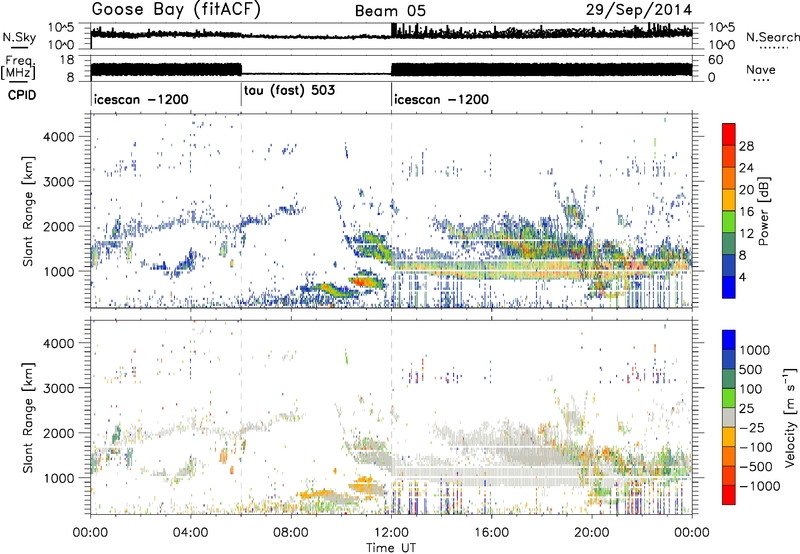Click the 'tou (fast) 503' CPID label
Screen dimensions: 800x554
coord(289,91)
